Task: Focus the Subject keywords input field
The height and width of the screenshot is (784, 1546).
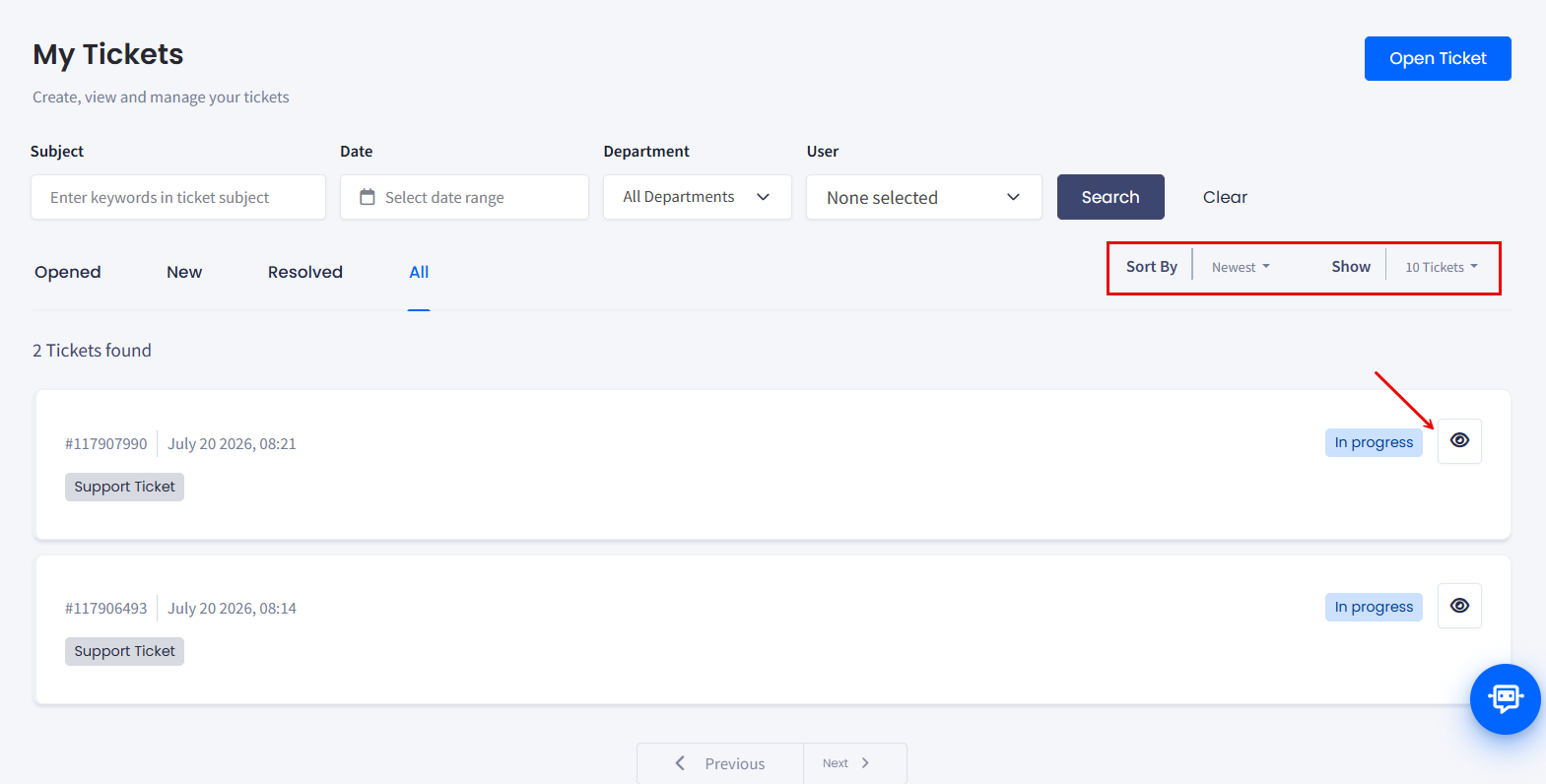Action: pos(178,197)
